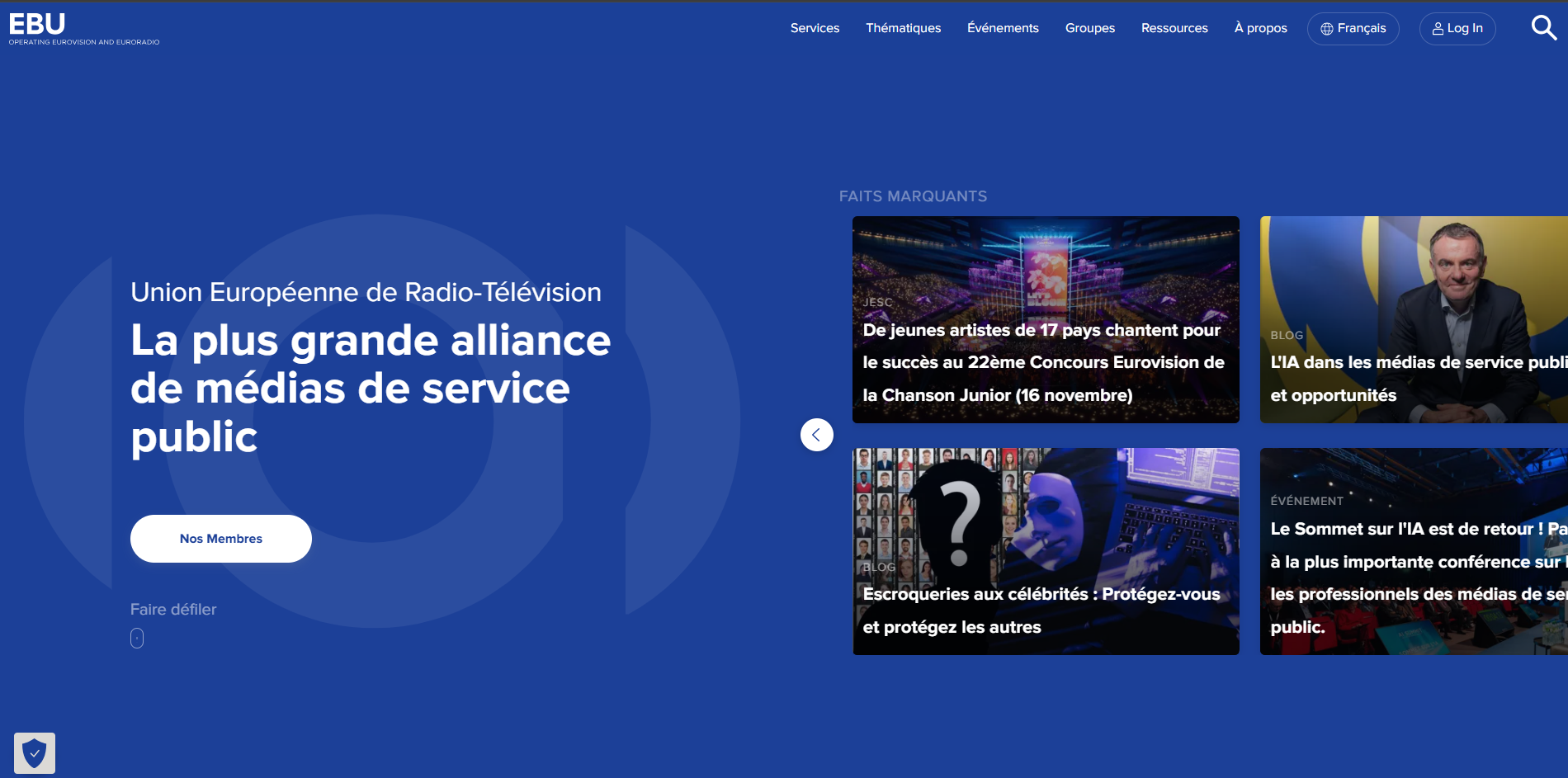Open the Groupes menu
1568x778 pixels.
point(1089,28)
